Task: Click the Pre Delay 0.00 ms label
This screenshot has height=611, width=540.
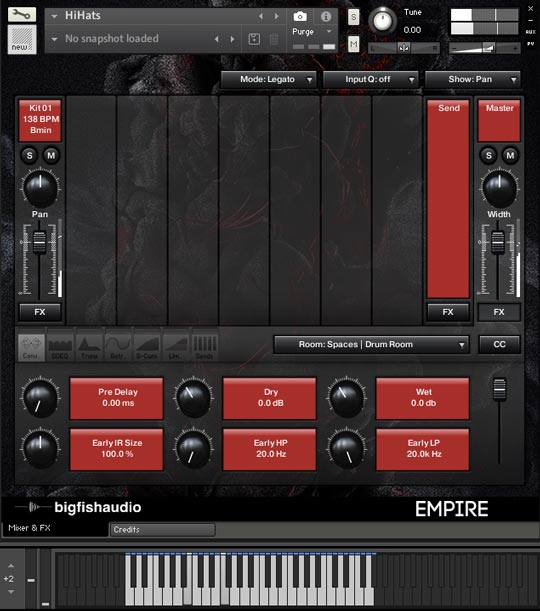Action: click(116, 398)
